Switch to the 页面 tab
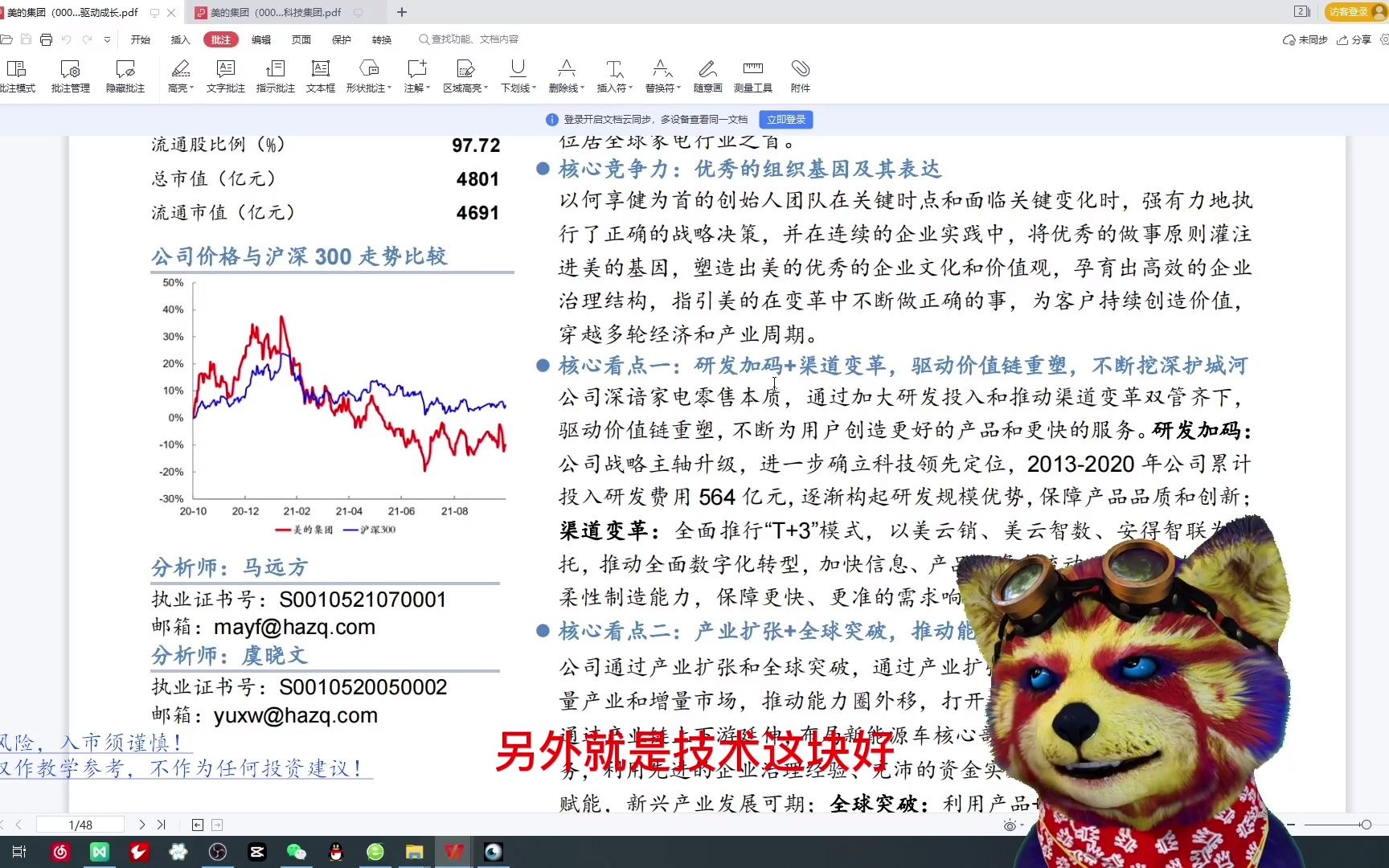This screenshot has height=868, width=1389. (x=301, y=39)
